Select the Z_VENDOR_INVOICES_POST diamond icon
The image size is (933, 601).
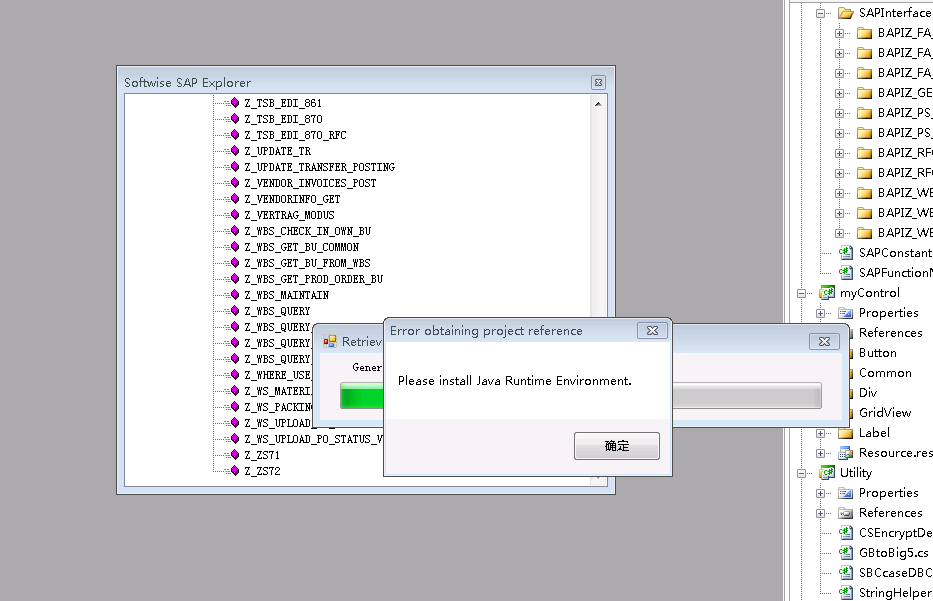[x=235, y=183]
